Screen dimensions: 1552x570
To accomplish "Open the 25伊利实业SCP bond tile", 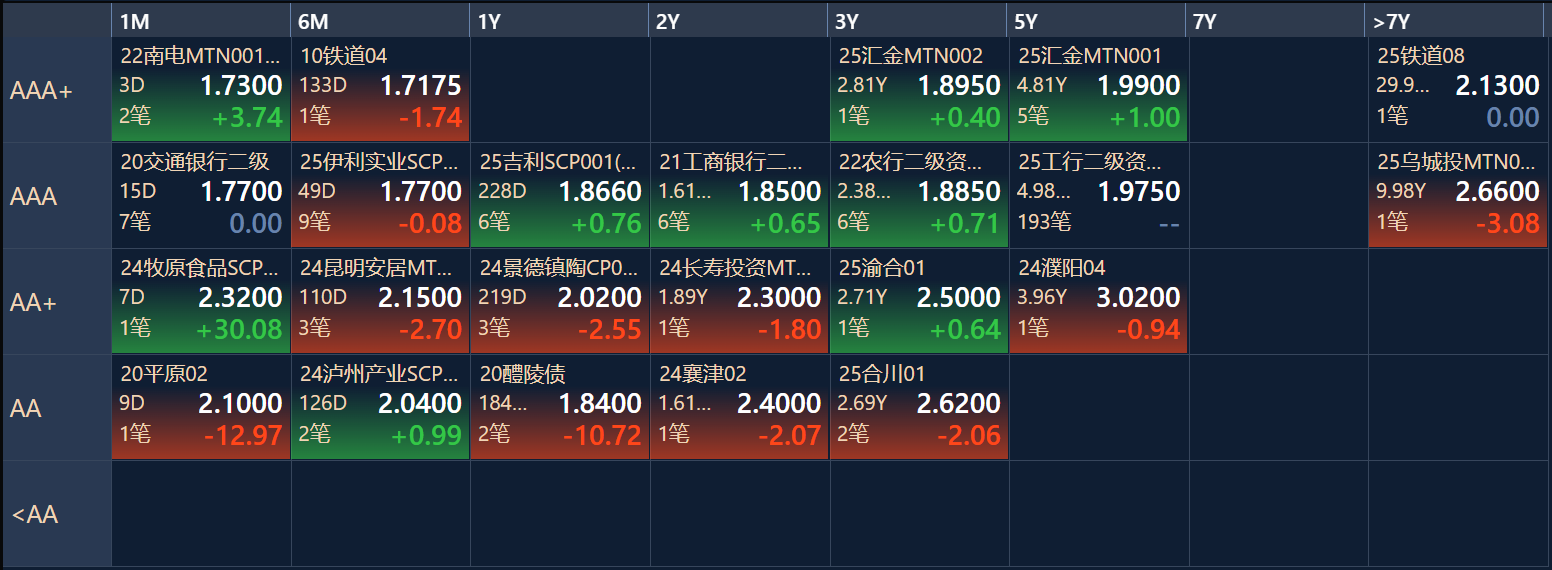I will pyautogui.click(x=380, y=195).
